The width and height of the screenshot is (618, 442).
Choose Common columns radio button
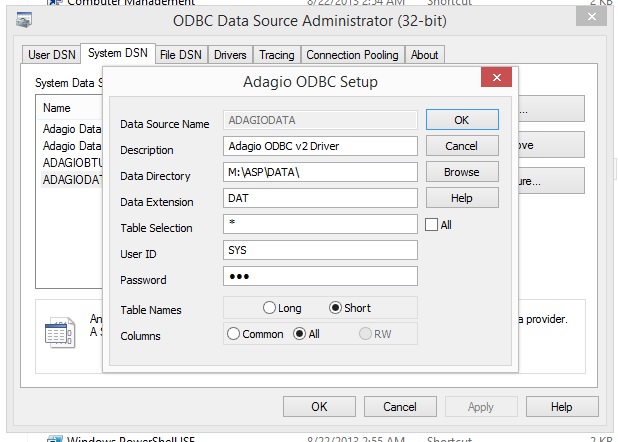pyautogui.click(x=234, y=334)
